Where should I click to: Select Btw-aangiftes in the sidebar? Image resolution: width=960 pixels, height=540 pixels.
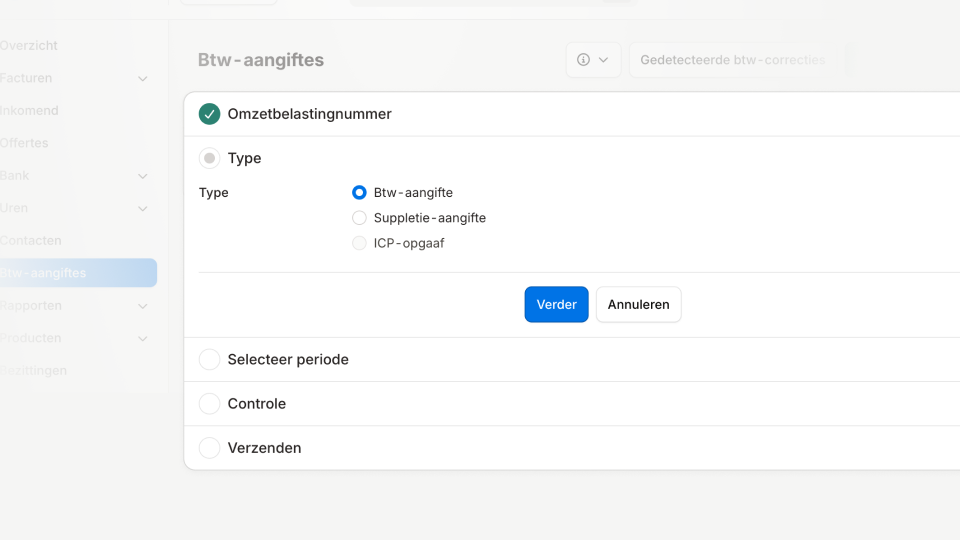78,272
